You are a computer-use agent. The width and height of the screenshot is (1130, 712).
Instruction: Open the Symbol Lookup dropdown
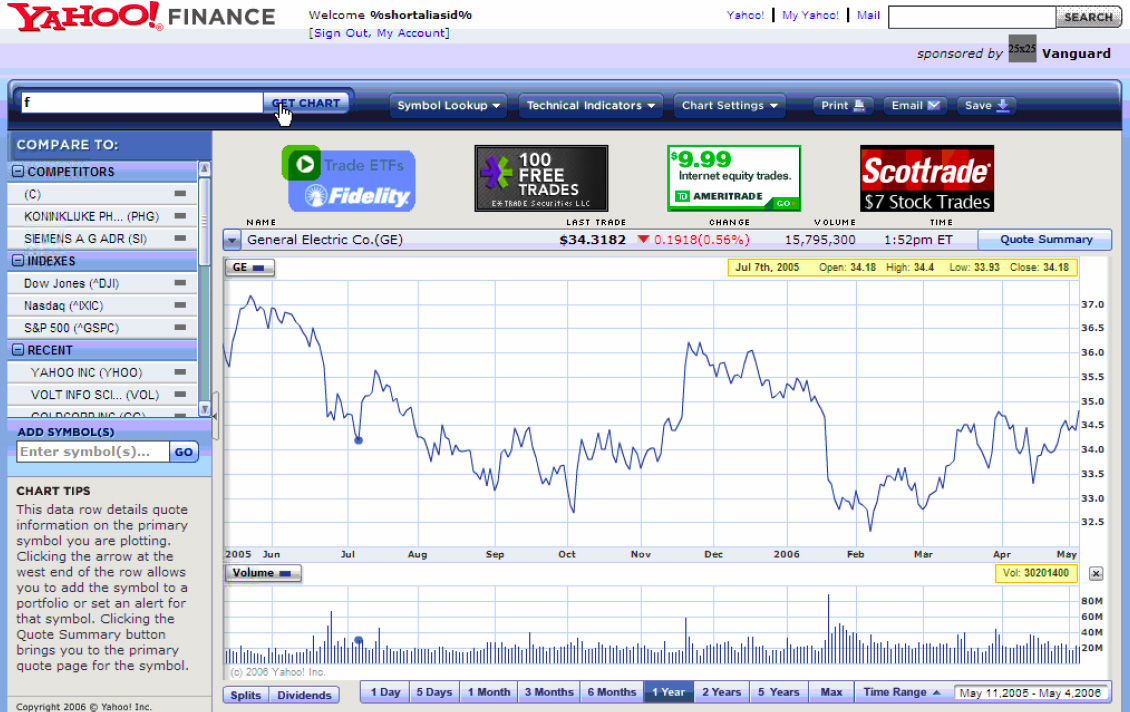[448, 105]
